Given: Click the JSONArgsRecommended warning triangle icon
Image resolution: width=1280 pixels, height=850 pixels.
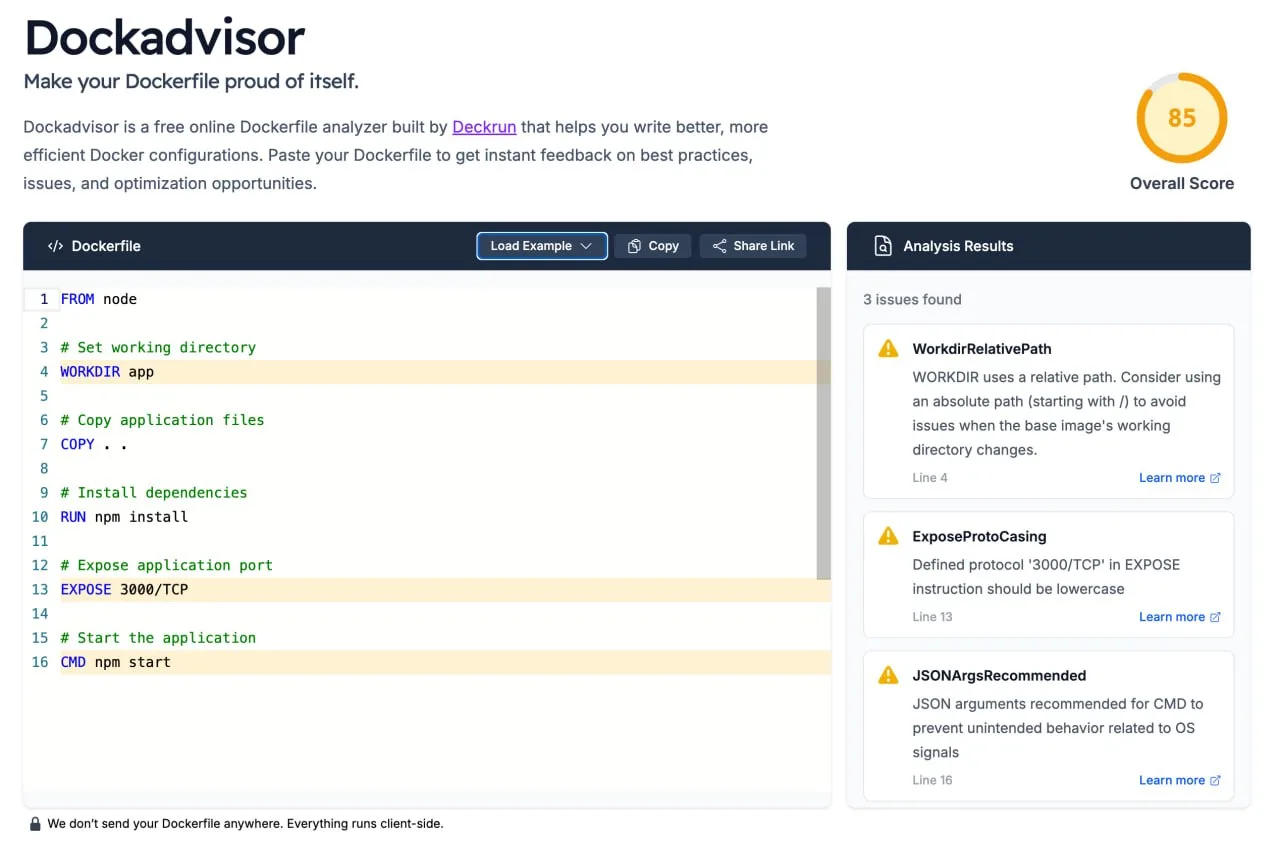Looking at the screenshot, I should pyautogui.click(x=888, y=675).
